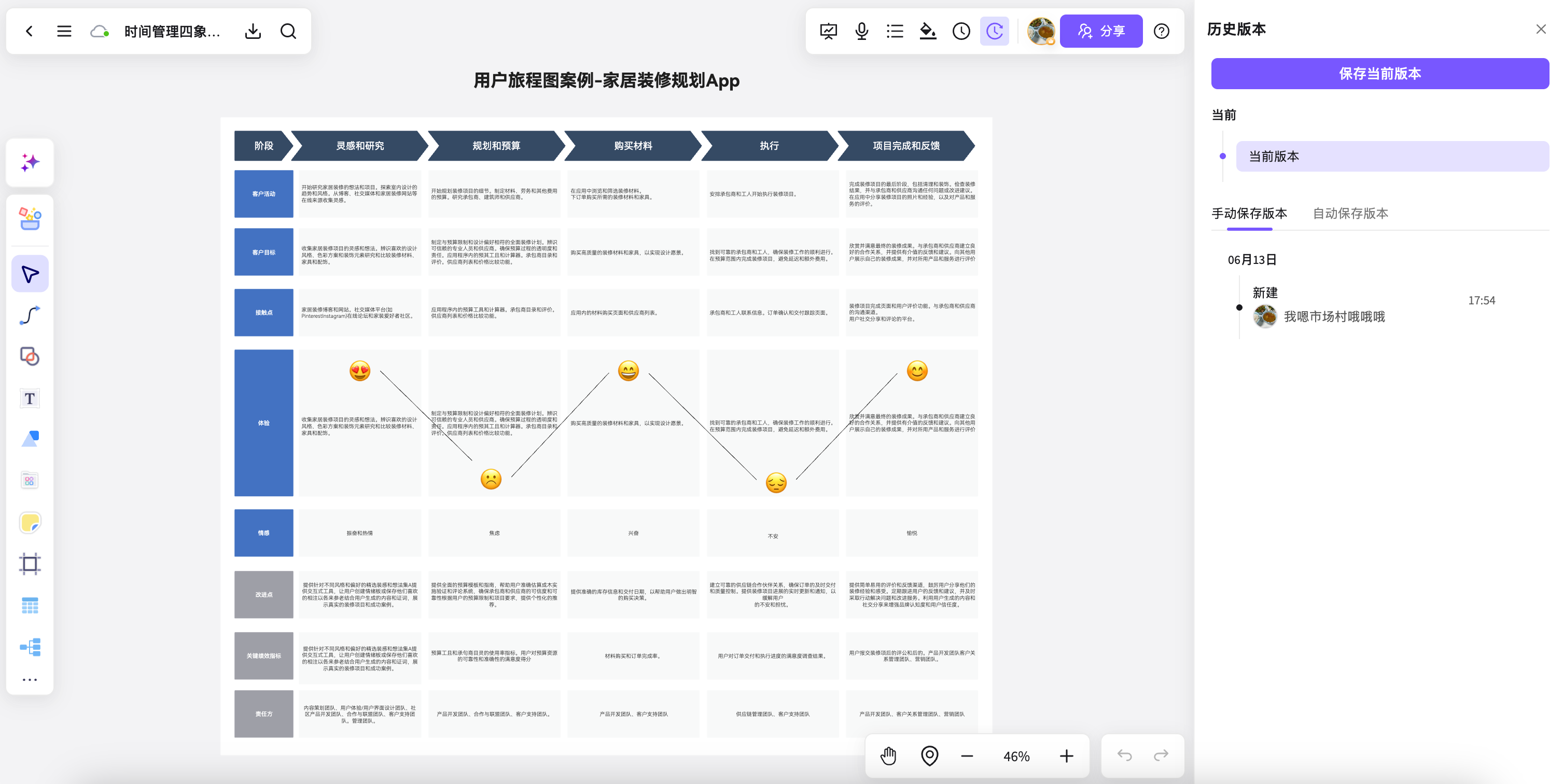Image resolution: width=1563 pixels, height=784 pixels.
Task: Open the outline list icon
Action: pyautogui.click(x=895, y=31)
